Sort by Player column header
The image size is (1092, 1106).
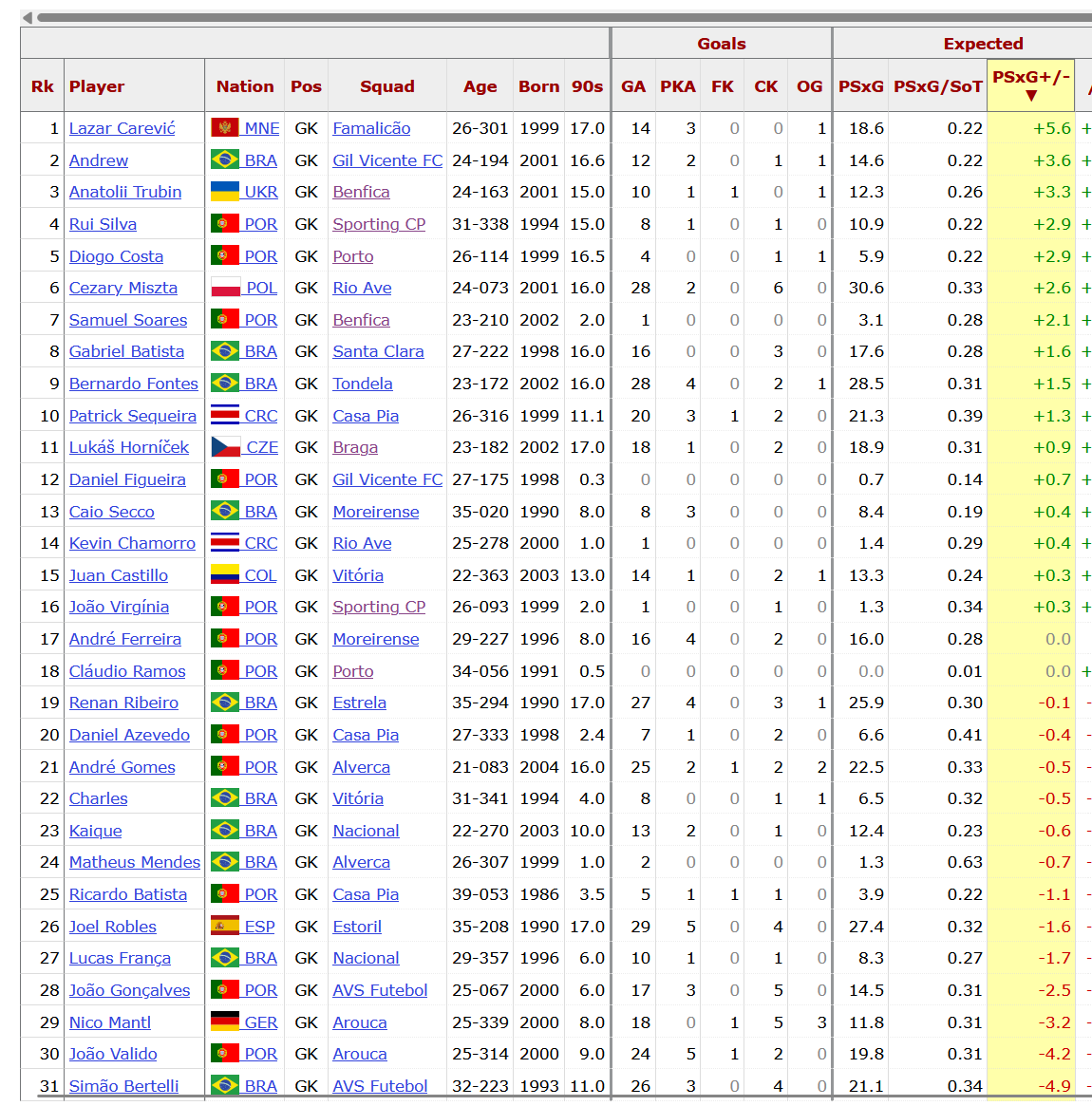97,86
